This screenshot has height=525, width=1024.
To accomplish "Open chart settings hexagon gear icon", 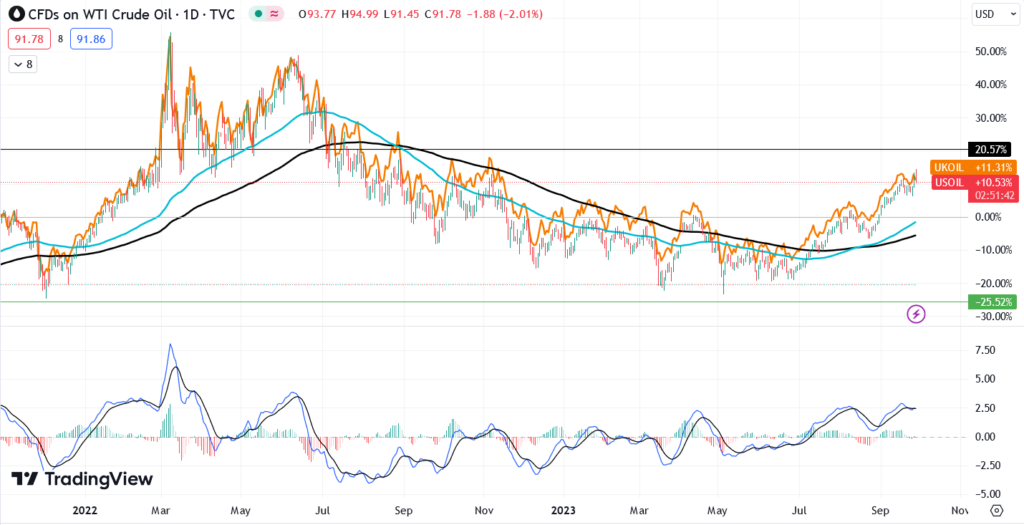I will pyautogui.click(x=996, y=510).
